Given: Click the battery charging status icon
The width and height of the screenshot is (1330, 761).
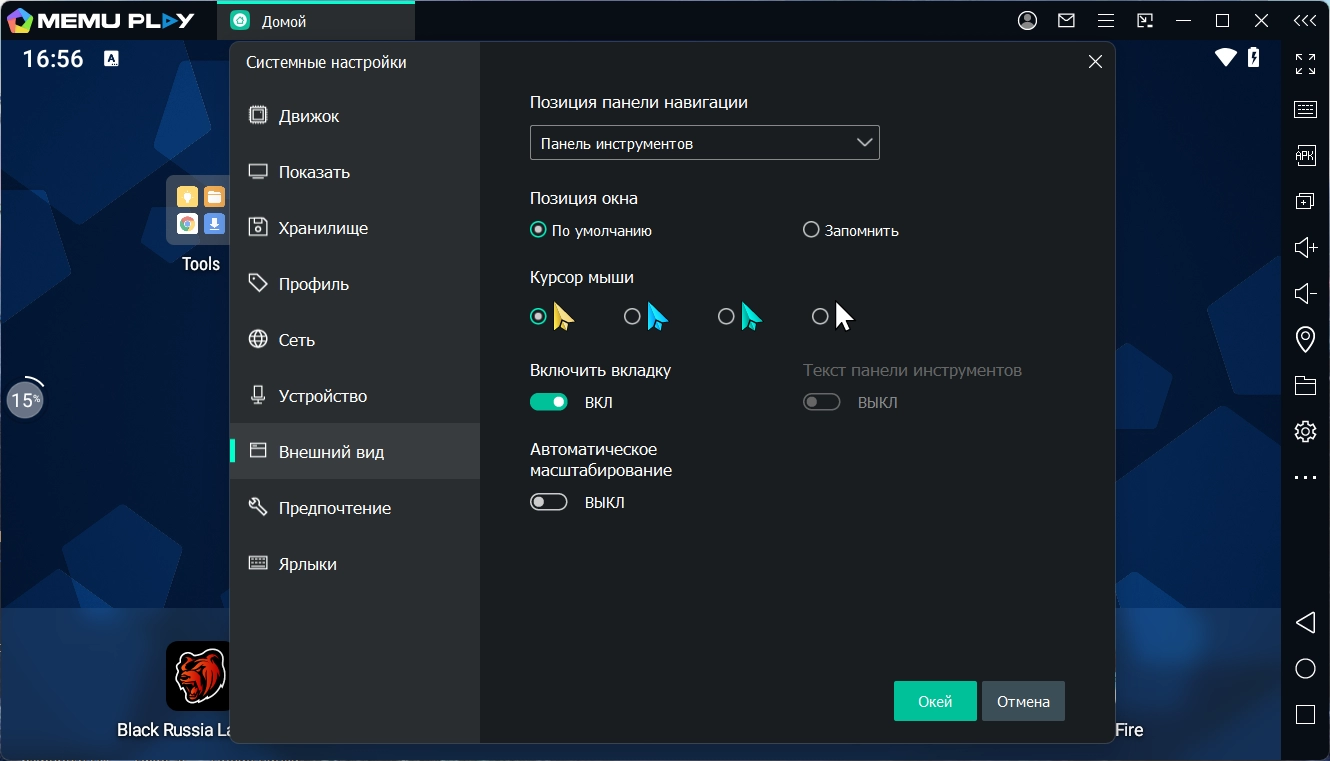Looking at the screenshot, I should [x=1254, y=58].
